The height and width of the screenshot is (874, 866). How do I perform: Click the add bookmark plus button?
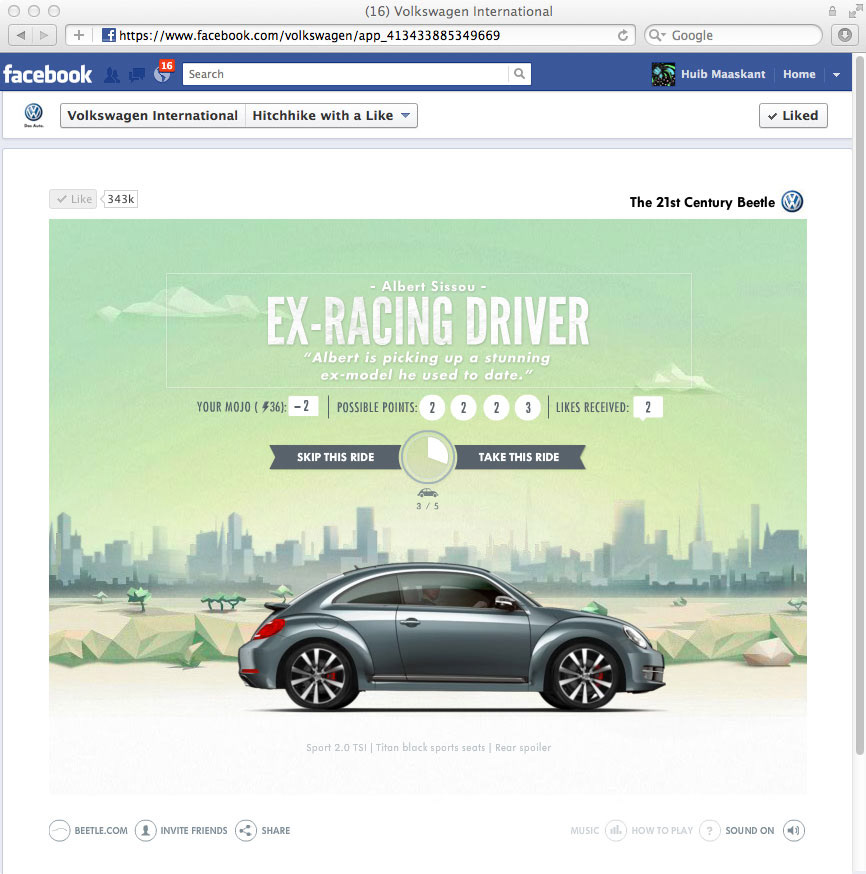79,35
